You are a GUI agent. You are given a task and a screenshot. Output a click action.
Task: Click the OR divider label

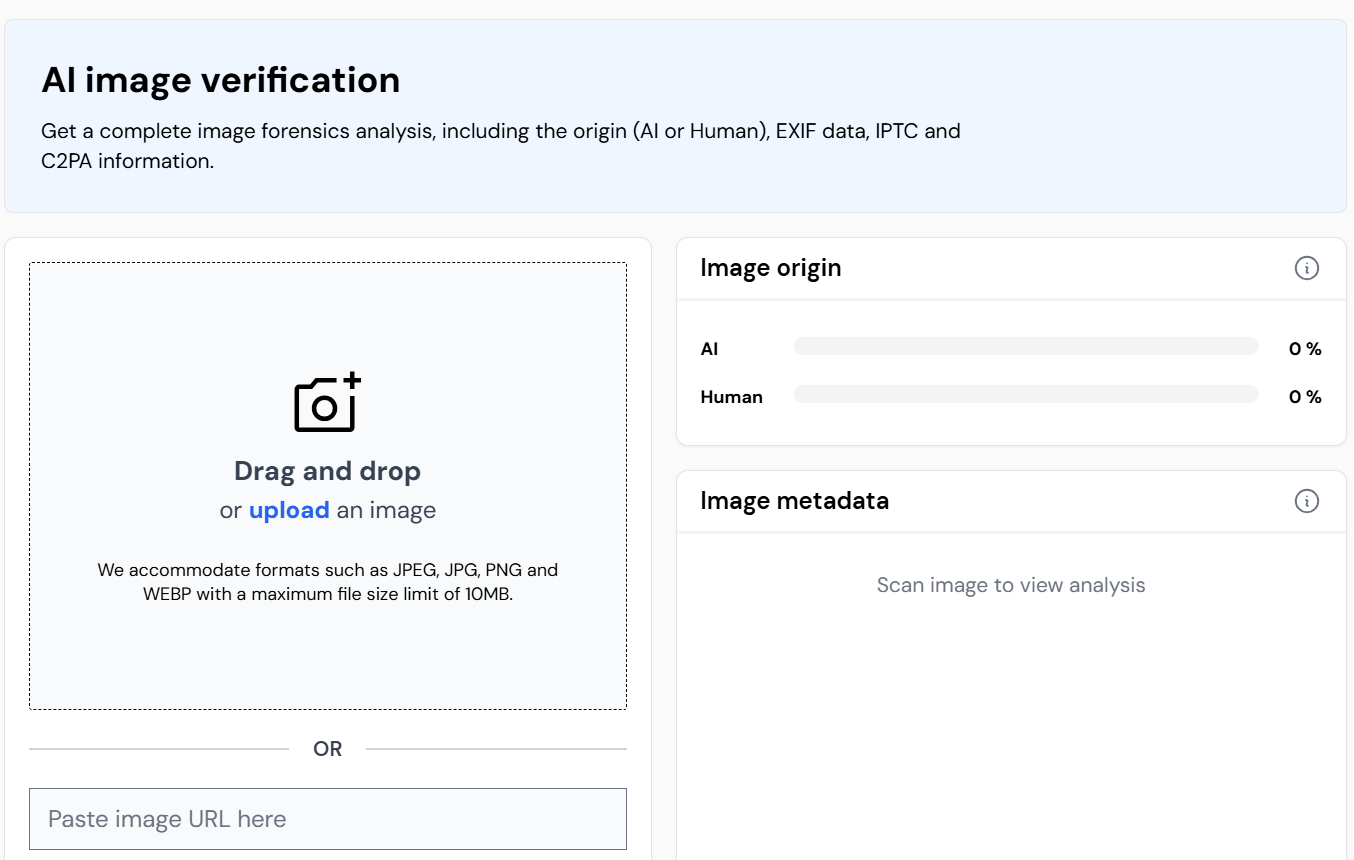[327, 749]
